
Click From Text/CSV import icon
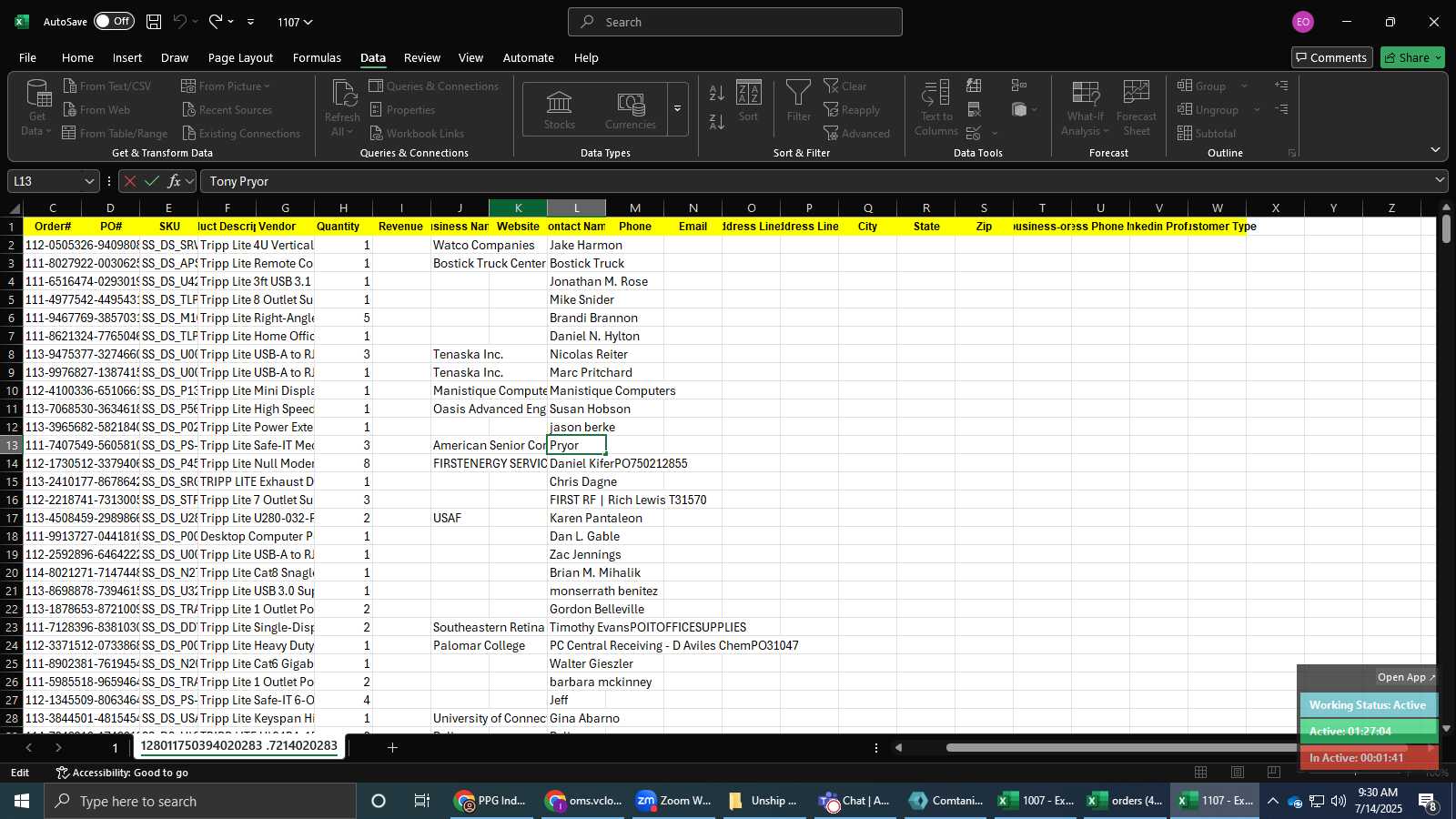pyautogui.click(x=70, y=86)
